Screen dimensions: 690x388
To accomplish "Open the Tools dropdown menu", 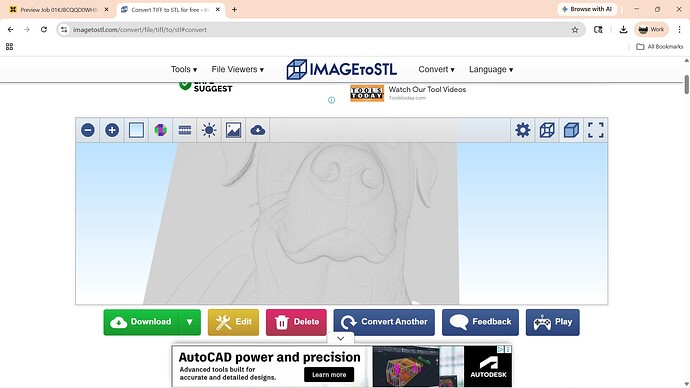I will click(184, 70).
